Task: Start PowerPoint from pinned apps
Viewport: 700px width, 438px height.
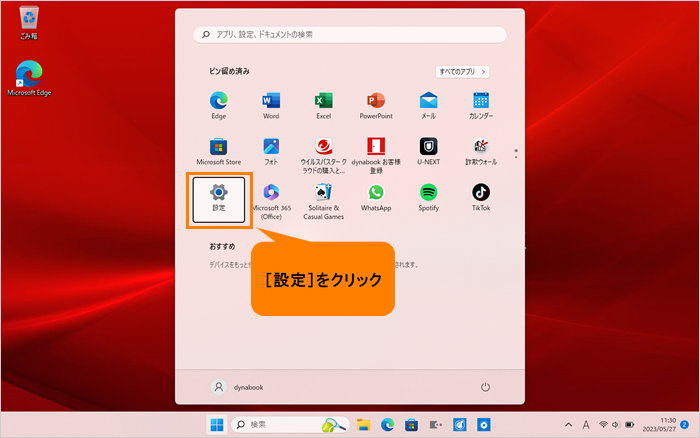Action: [x=376, y=105]
